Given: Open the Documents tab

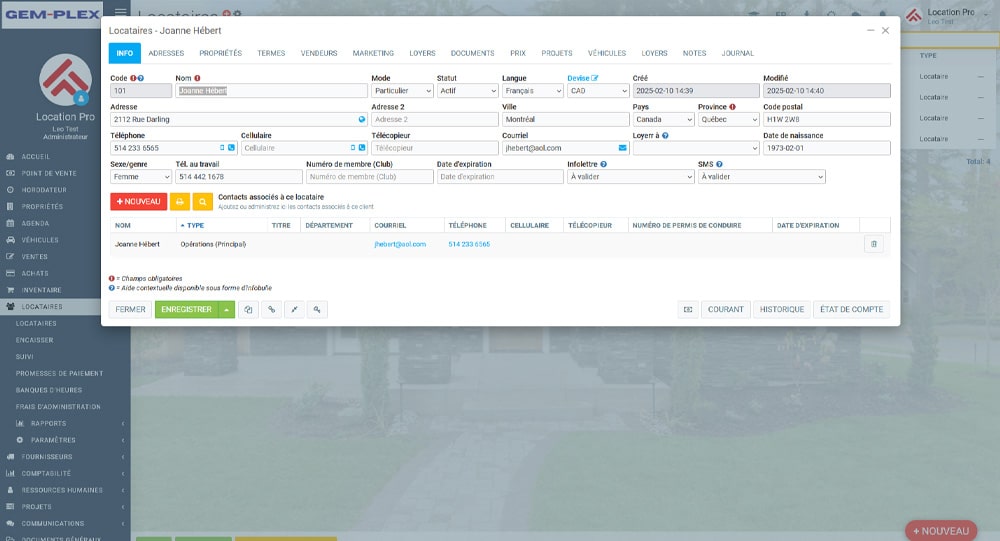Looking at the screenshot, I should coord(472,53).
